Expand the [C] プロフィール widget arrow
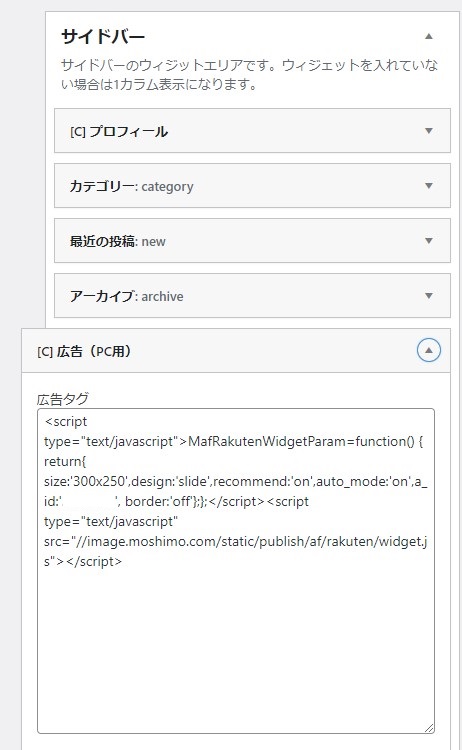This screenshot has width=462, height=750. tap(429, 131)
